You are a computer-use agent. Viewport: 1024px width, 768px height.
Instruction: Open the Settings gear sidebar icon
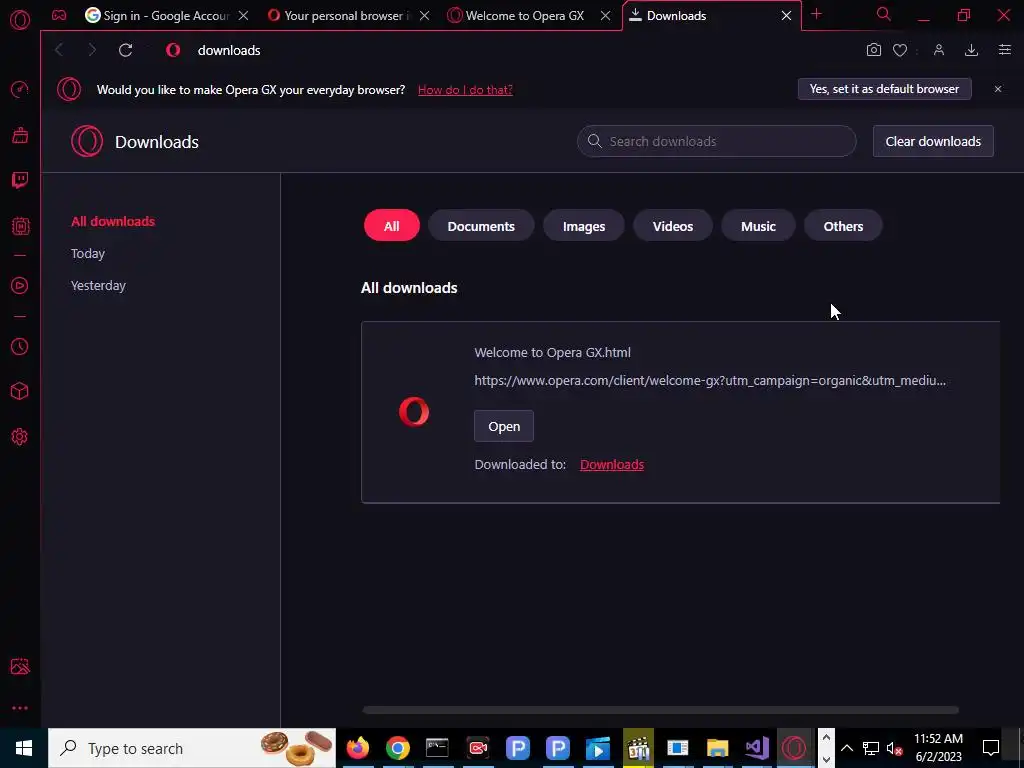tap(20, 436)
